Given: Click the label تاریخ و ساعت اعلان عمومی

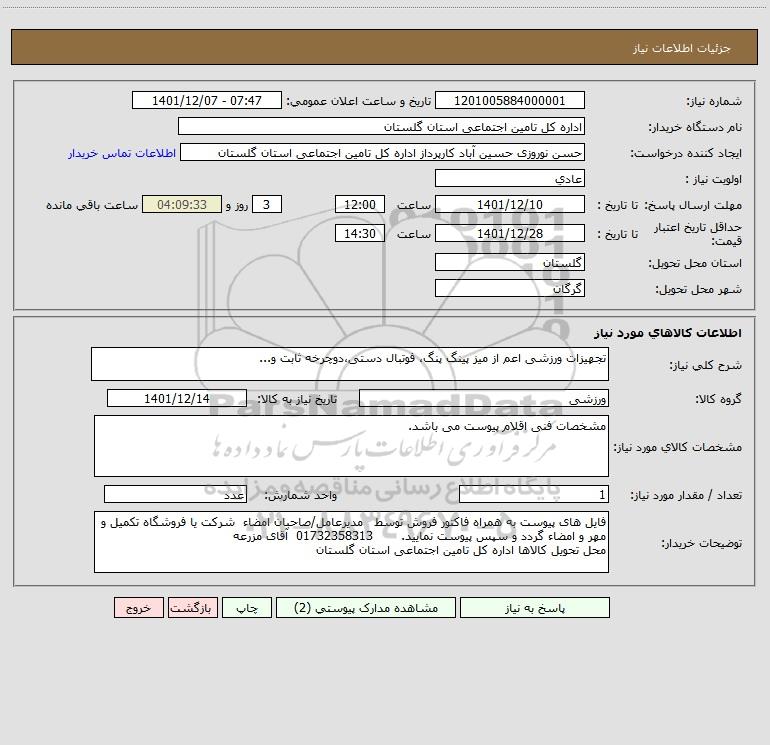Looking at the screenshot, I should coord(359,101).
